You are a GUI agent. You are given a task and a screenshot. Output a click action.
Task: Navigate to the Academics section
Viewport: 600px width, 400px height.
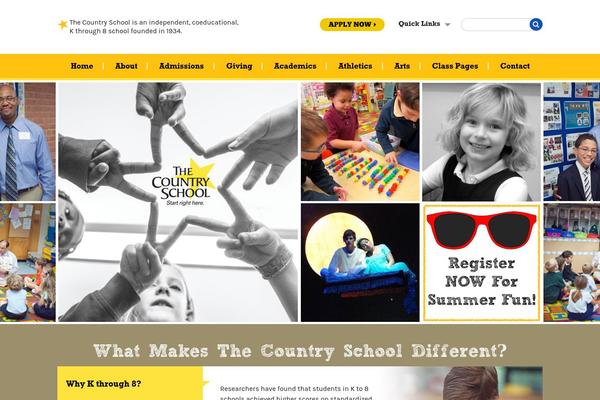(x=295, y=66)
